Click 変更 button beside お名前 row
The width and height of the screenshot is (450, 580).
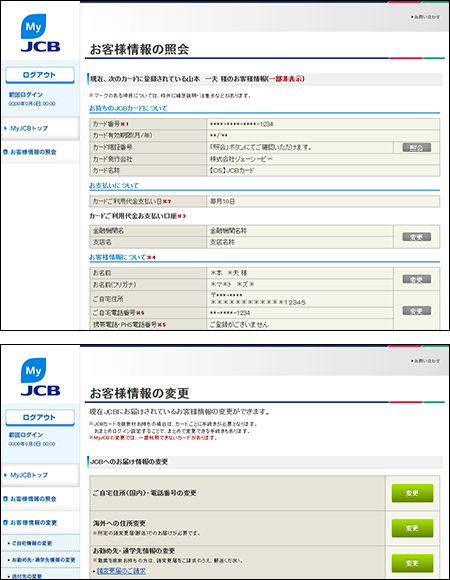coord(417,279)
